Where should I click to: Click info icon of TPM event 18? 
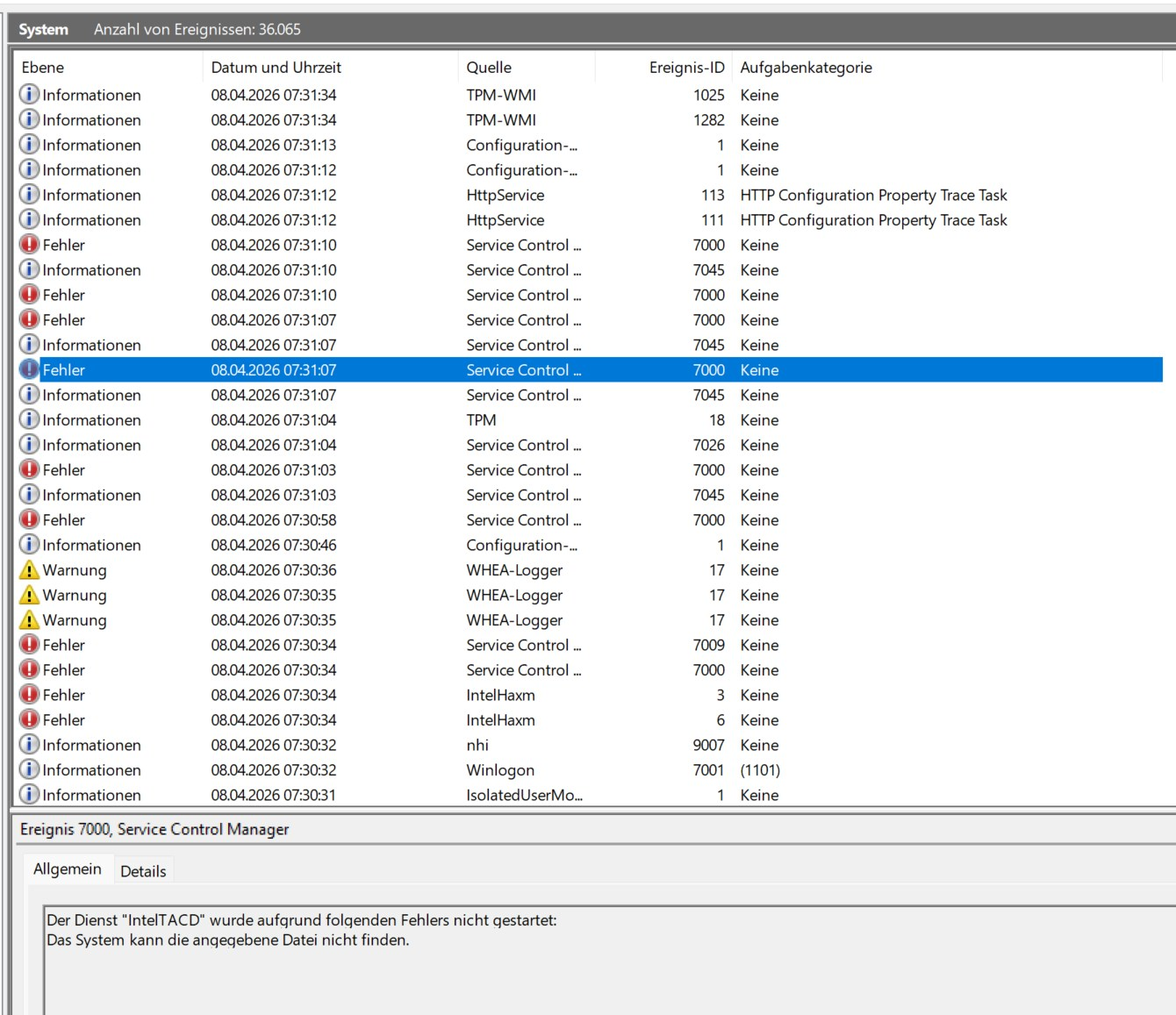pyautogui.click(x=29, y=419)
